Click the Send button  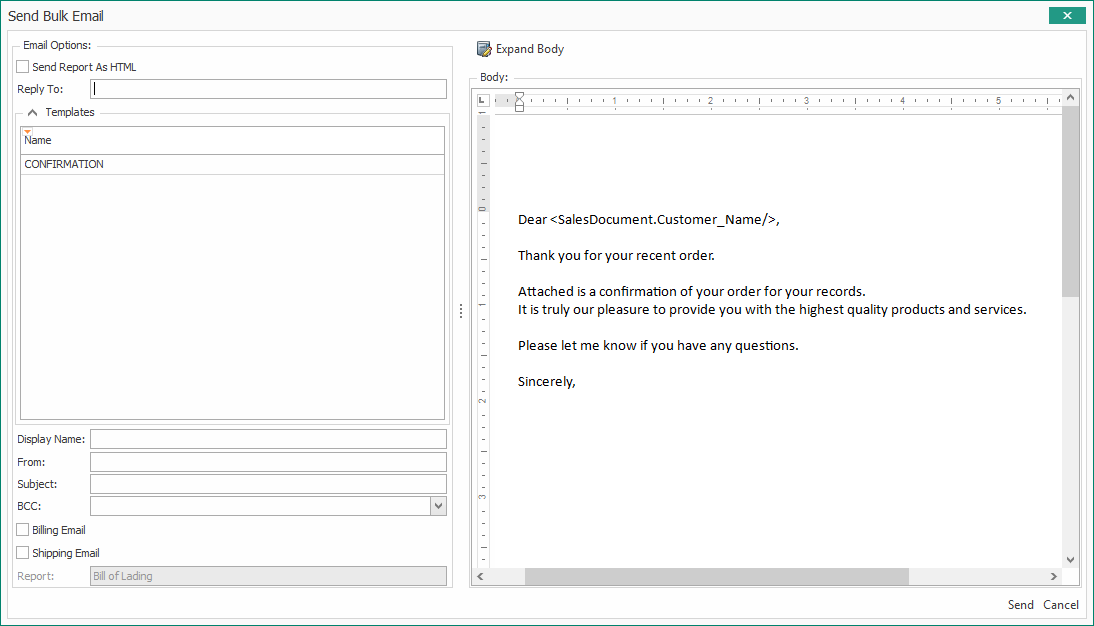coord(1020,605)
